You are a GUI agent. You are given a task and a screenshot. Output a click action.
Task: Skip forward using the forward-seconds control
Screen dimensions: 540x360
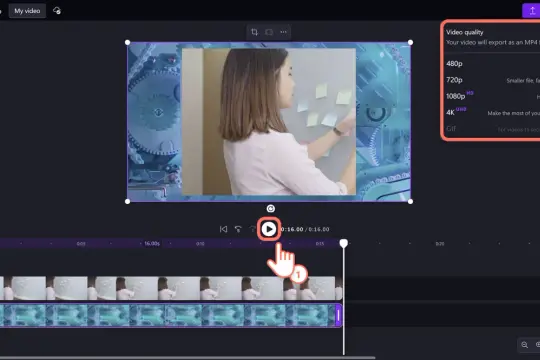(252, 229)
